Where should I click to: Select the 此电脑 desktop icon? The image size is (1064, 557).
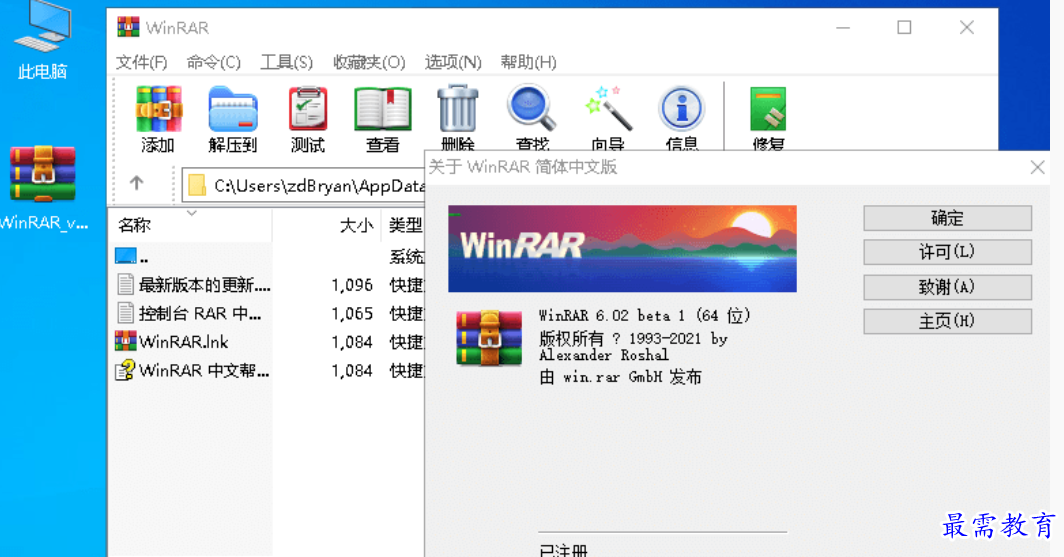(42, 41)
